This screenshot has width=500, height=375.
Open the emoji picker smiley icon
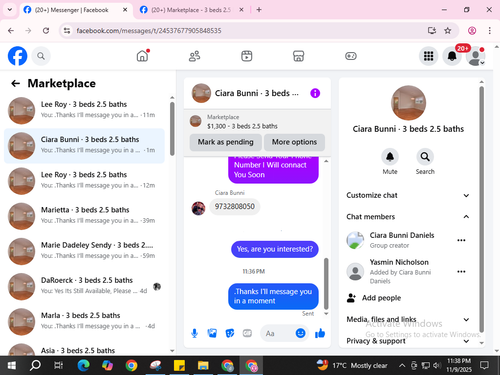pos(300,333)
